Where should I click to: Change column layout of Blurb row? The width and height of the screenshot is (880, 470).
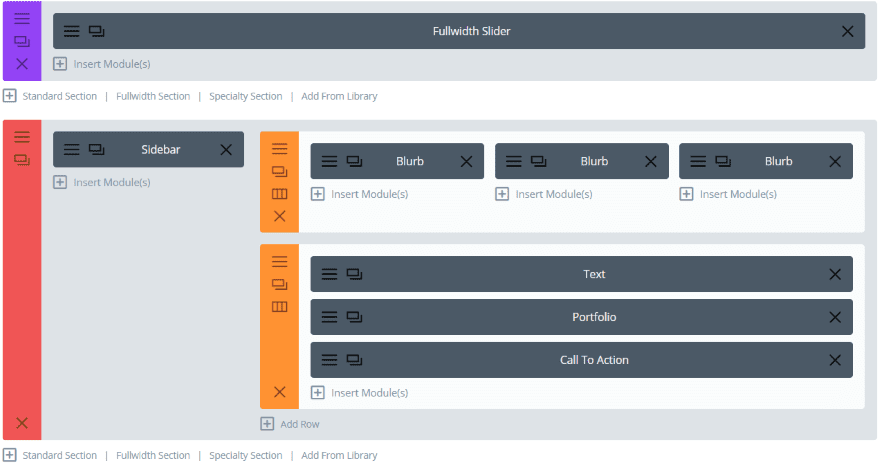click(x=280, y=194)
